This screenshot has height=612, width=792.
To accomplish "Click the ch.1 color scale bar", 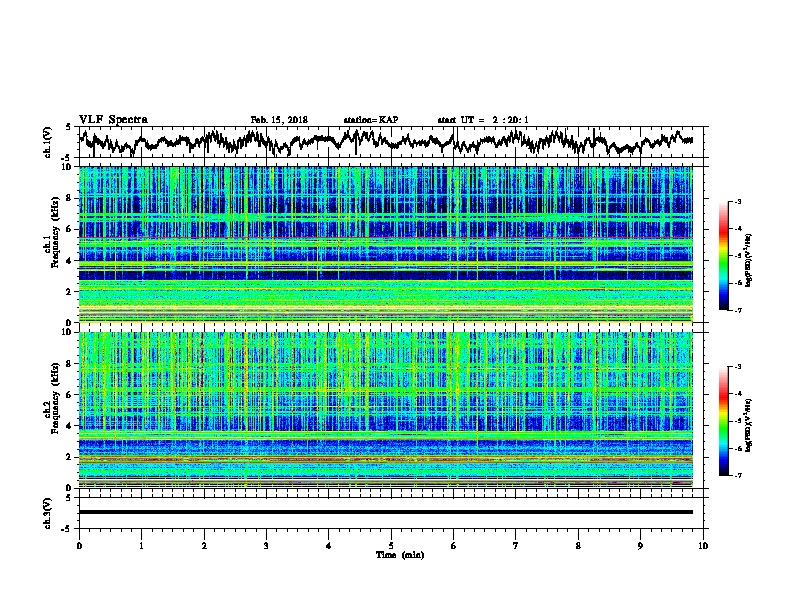I will pyautogui.click(x=723, y=256).
